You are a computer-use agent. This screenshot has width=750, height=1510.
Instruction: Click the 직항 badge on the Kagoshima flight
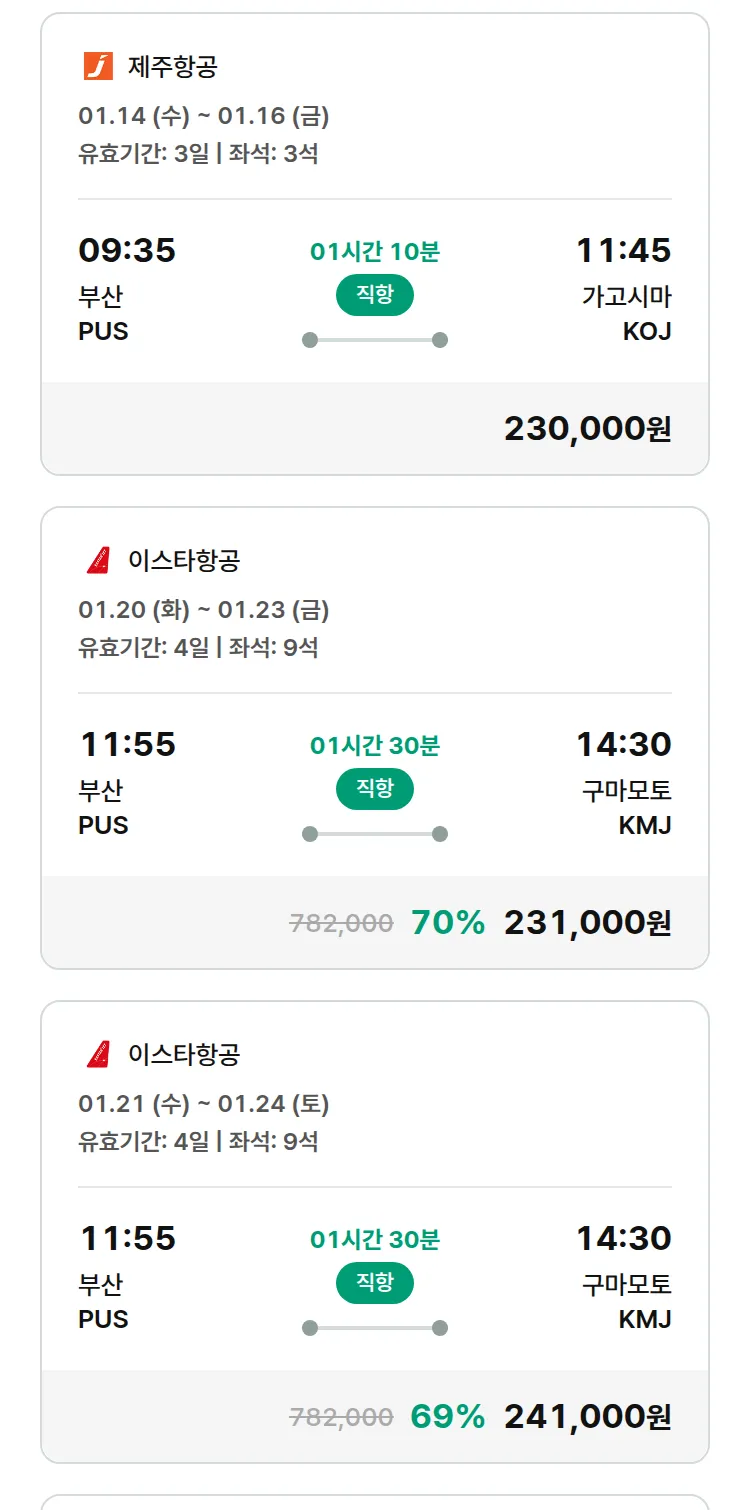(374, 295)
